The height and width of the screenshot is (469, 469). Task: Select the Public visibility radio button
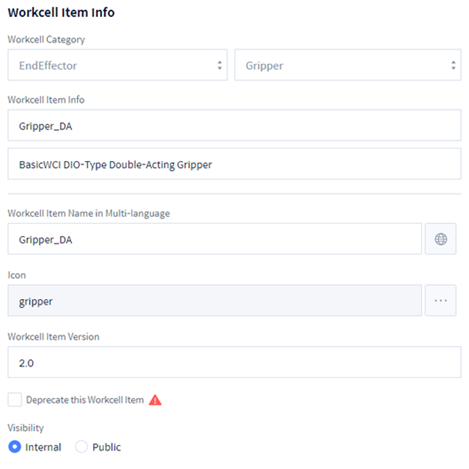[x=81, y=447]
